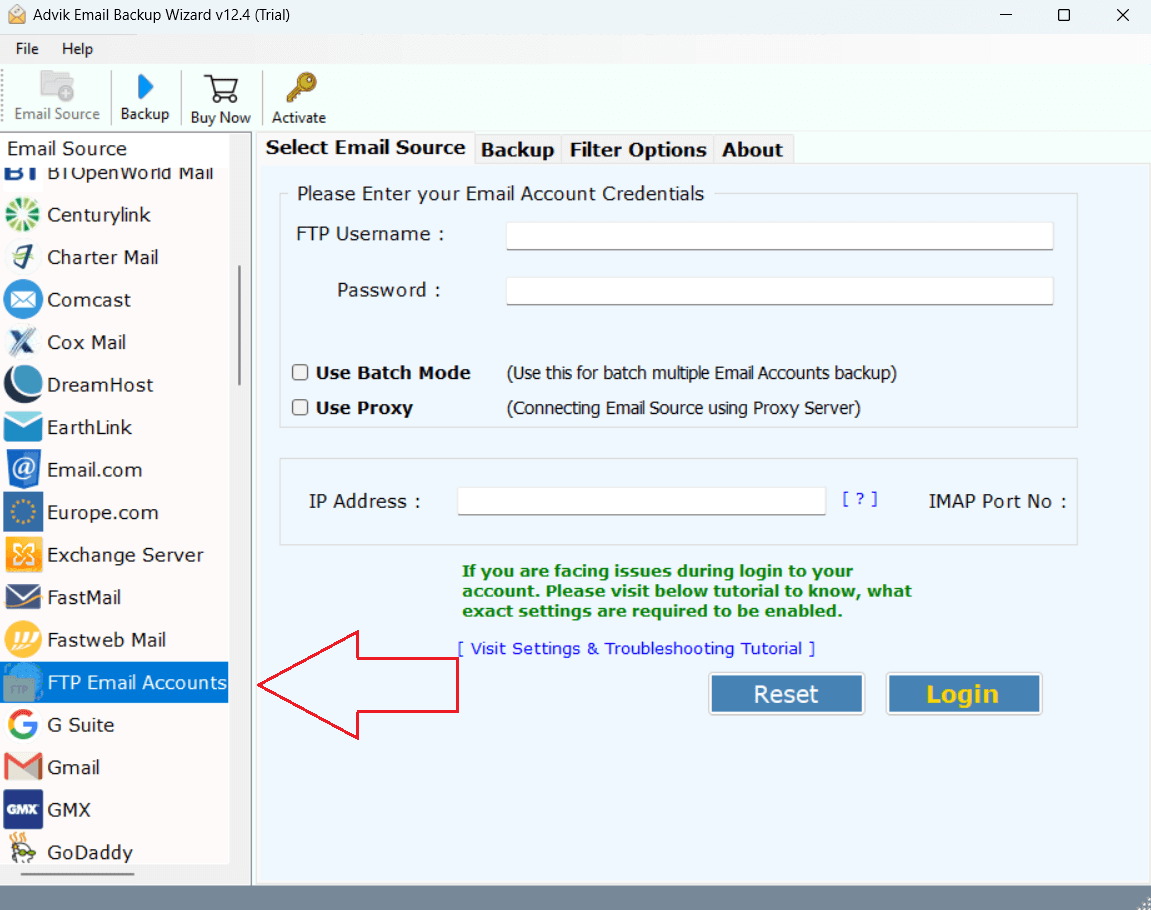Select "GMX" text in source list
The width and height of the screenshot is (1151, 910).
pos(69,811)
